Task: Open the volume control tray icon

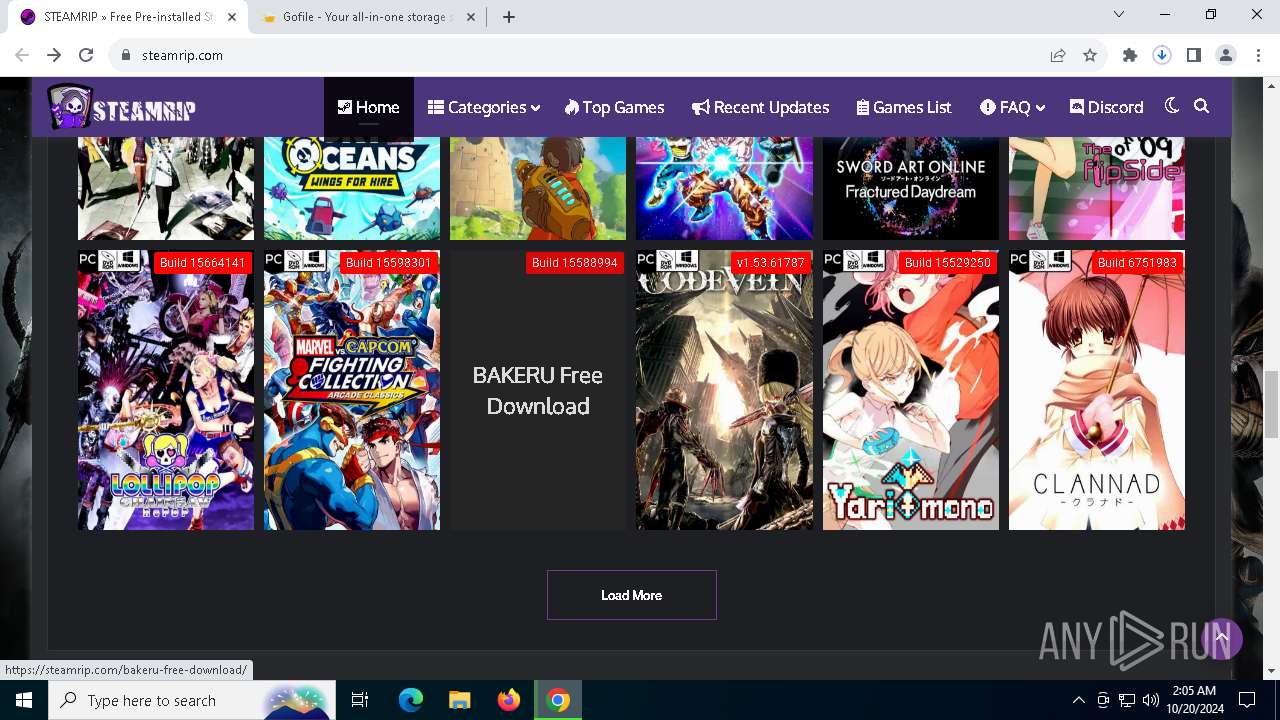Action: (x=1151, y=700)
